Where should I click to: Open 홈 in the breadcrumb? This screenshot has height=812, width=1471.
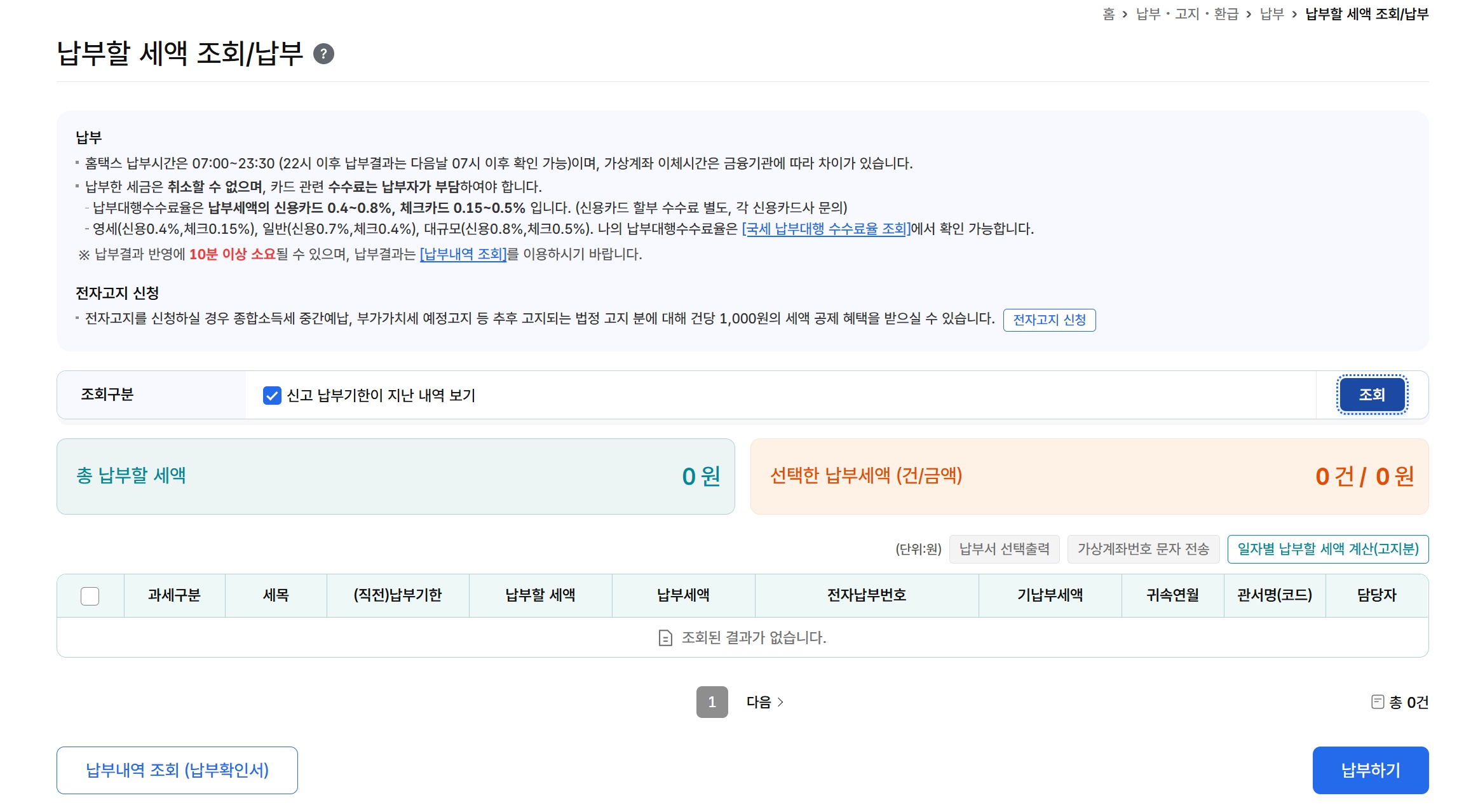pos(1108,14)
